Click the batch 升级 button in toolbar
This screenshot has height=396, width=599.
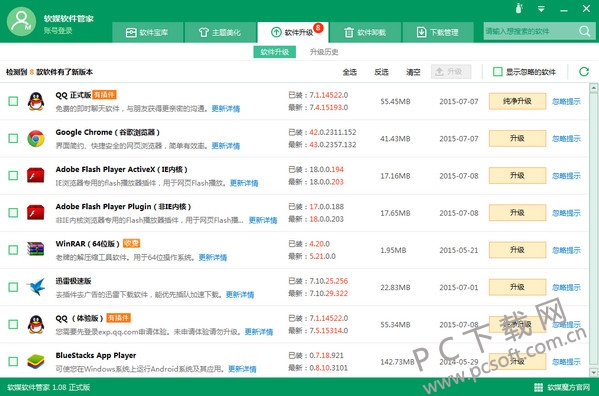(x=451, y=71)
